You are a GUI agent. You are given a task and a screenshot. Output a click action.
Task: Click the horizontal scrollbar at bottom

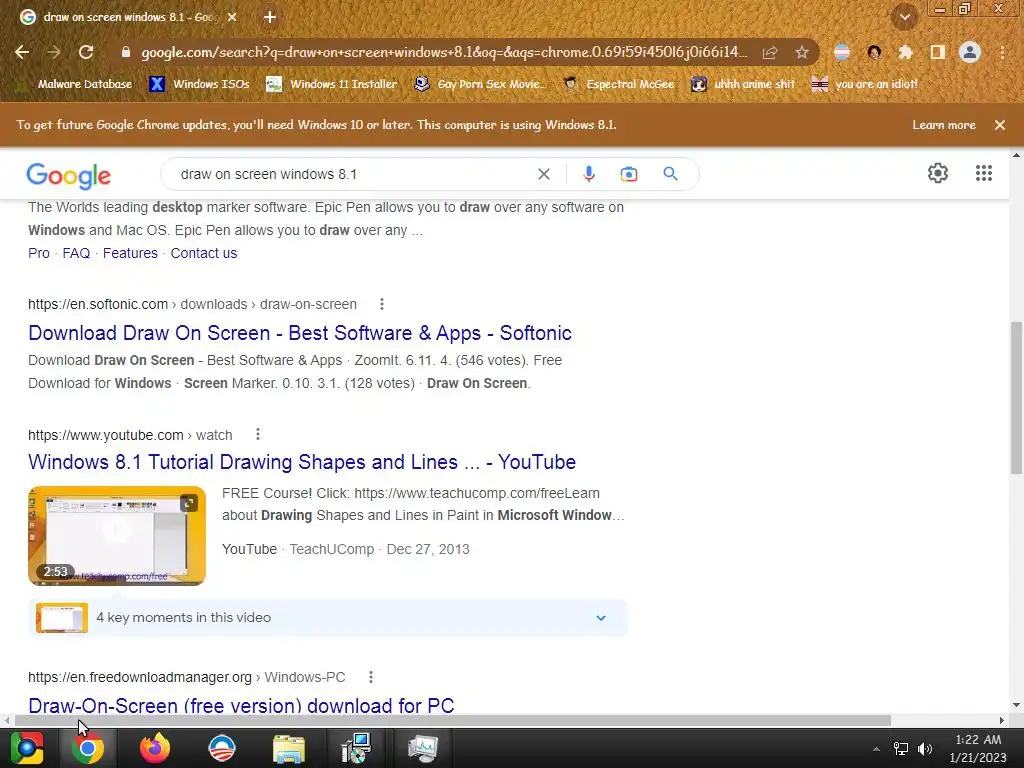tap(452, 720)
